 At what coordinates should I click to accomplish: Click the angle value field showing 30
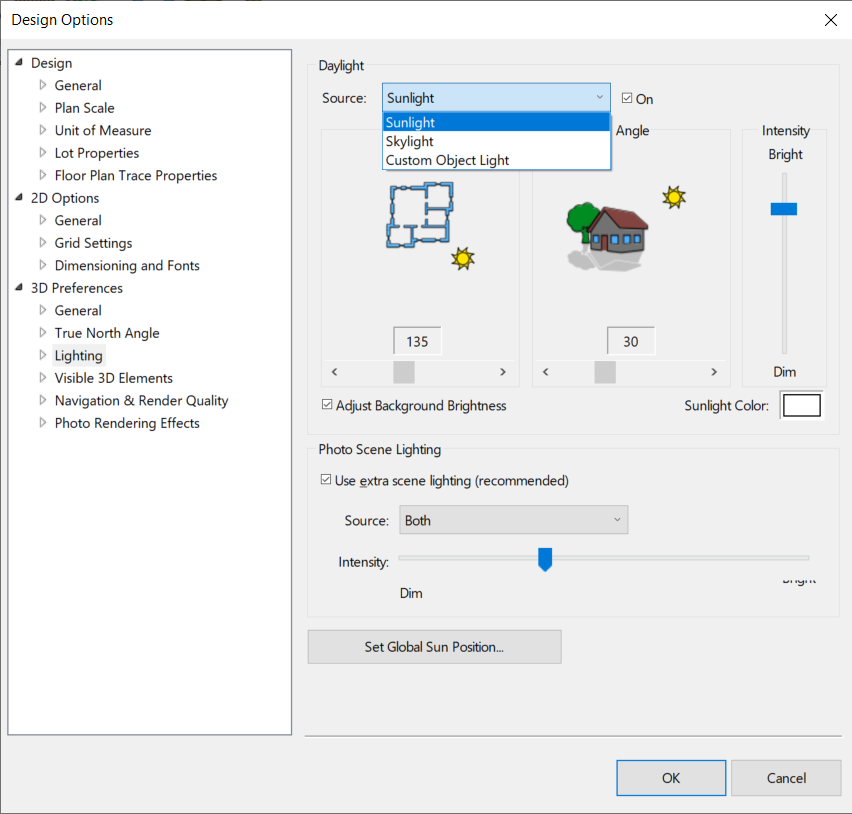(x=631, y=341)
